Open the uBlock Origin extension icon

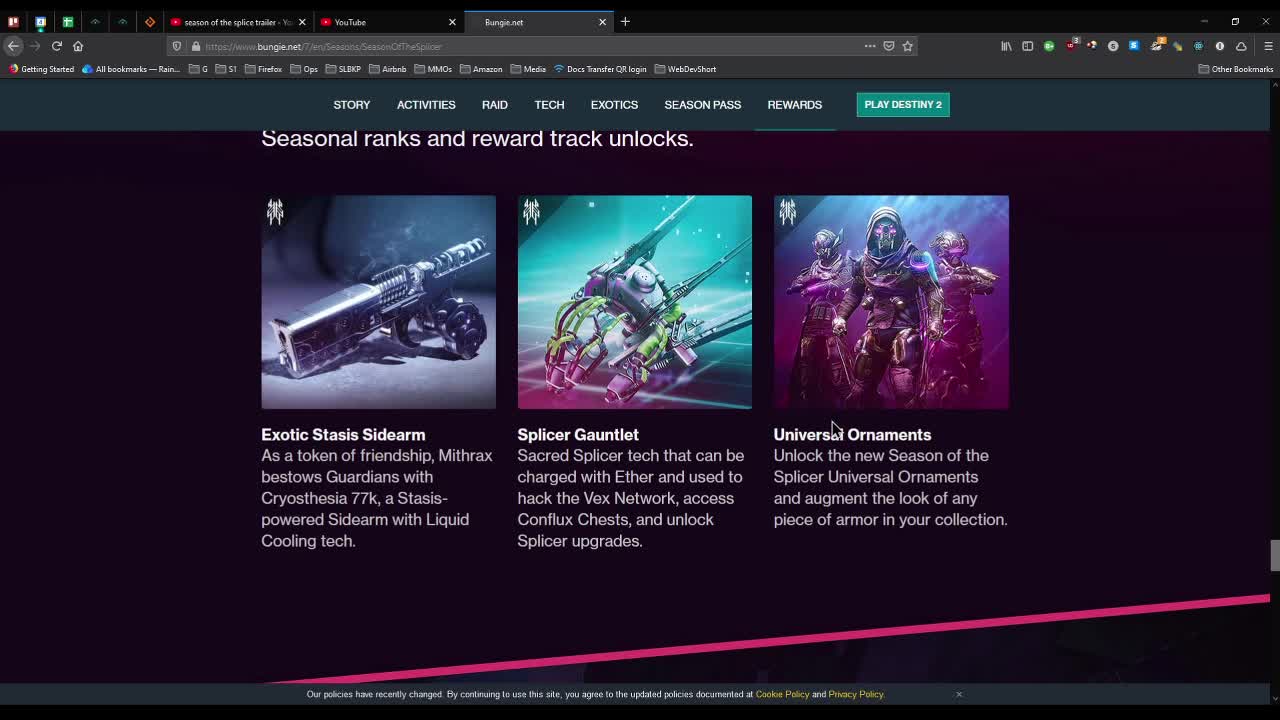click(1072, 45)
